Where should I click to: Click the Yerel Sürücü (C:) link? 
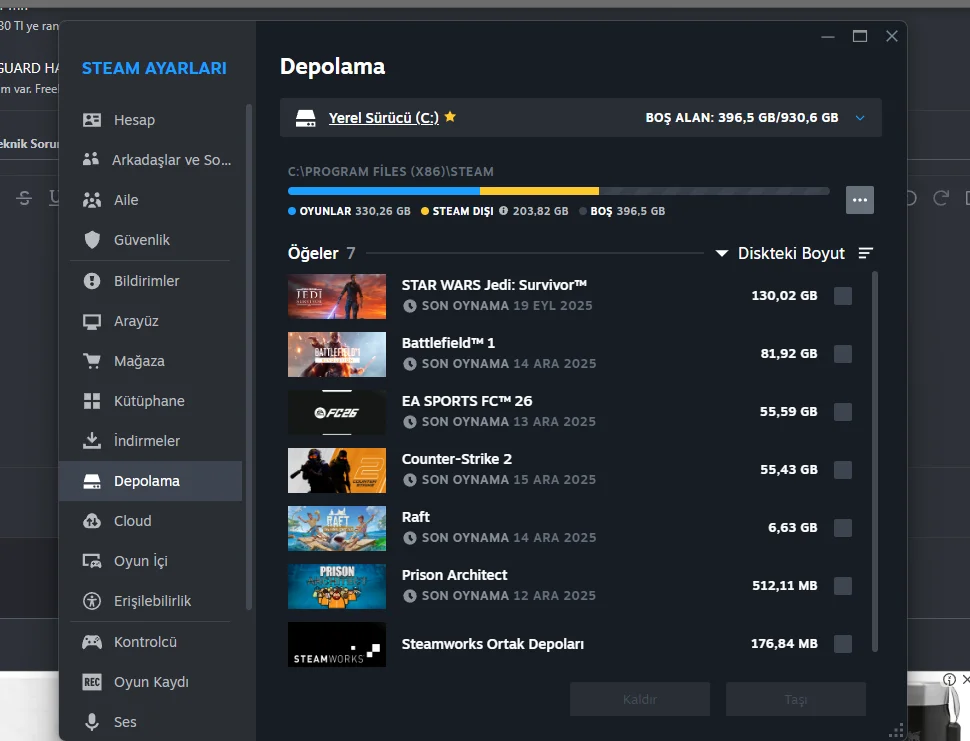384,118
